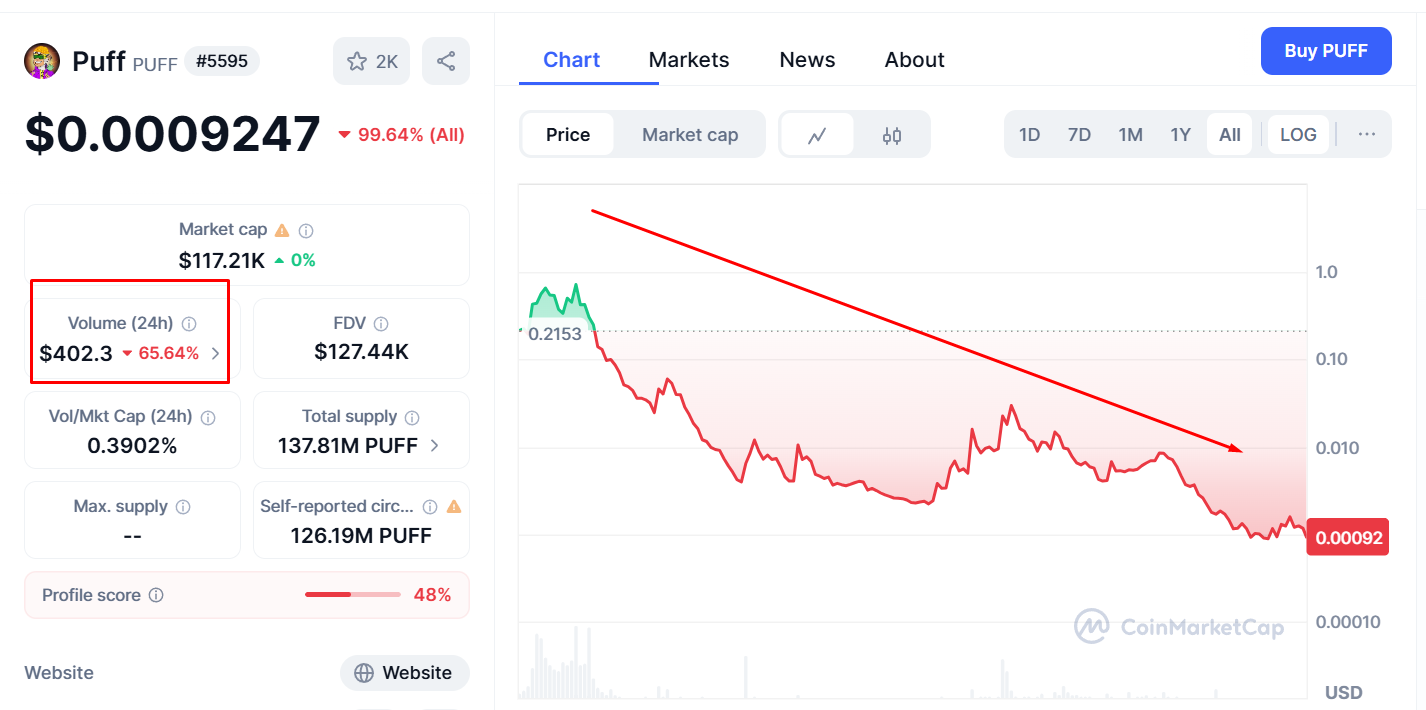1426x710 pixels.
Task: Toggle chart to Market cap view
Action: 690,135
